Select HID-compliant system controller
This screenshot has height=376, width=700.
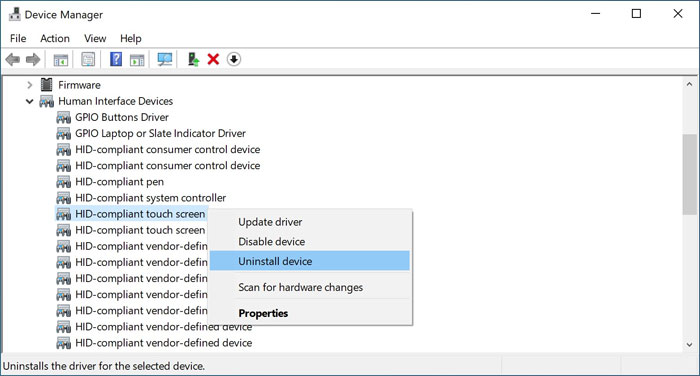pos(150,198)
